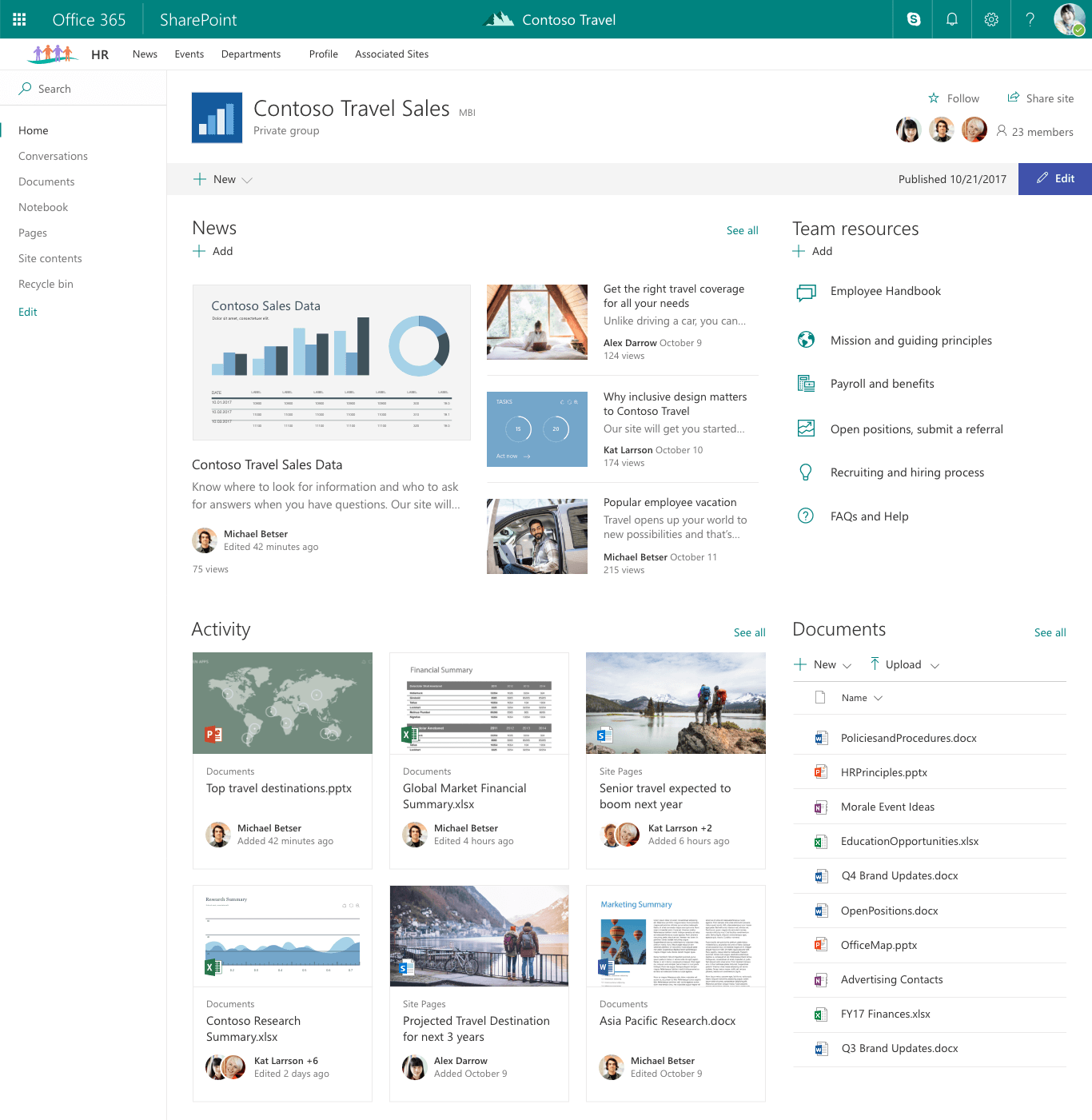Image resolution: width=1092 pixels, height=1120 pixels.
Task: Click the Help question mark icon
Action: [x=1030, y=19]
